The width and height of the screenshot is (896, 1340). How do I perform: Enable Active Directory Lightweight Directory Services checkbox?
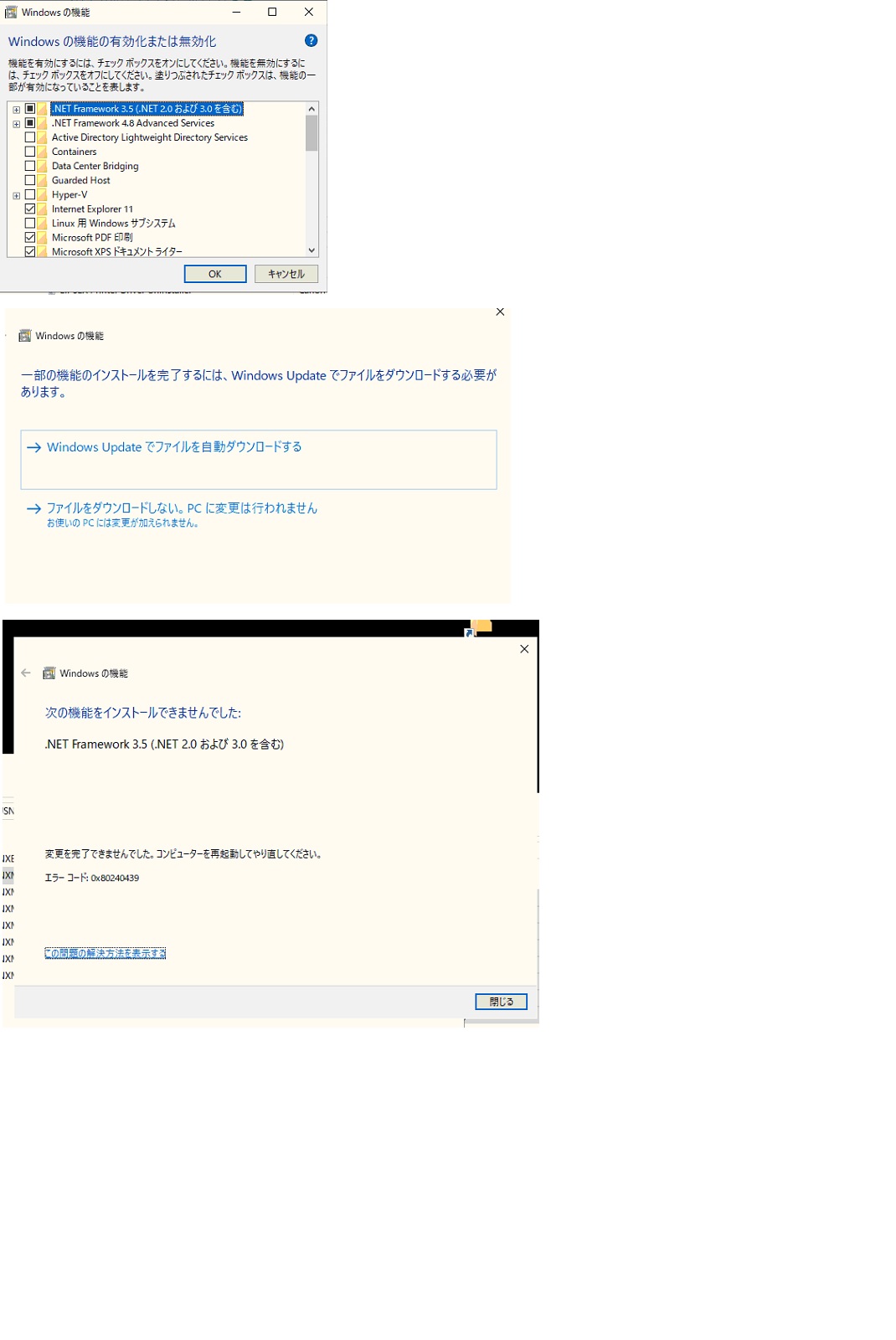coord(30,137)
